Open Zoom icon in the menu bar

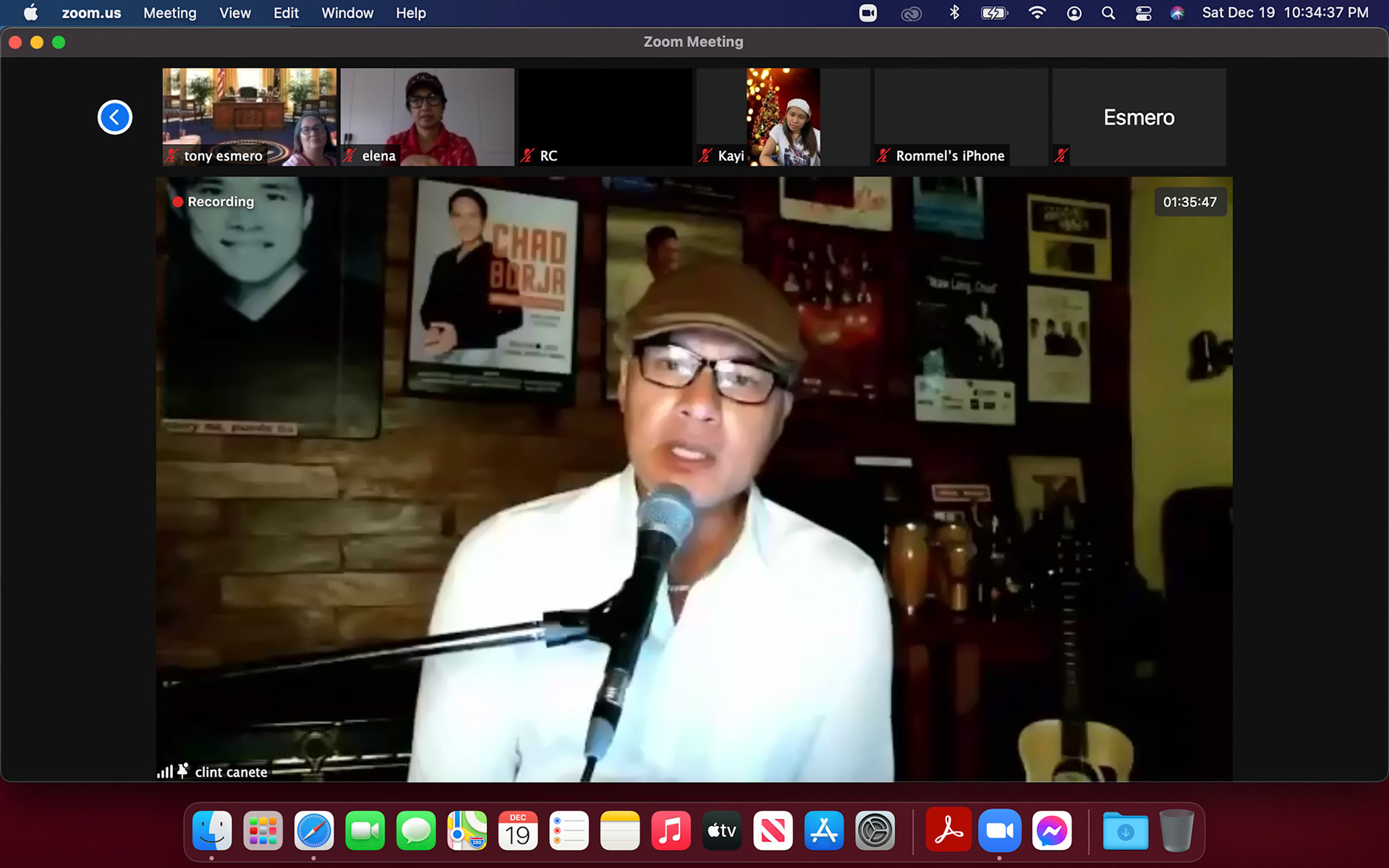click(x=867, y=13)
